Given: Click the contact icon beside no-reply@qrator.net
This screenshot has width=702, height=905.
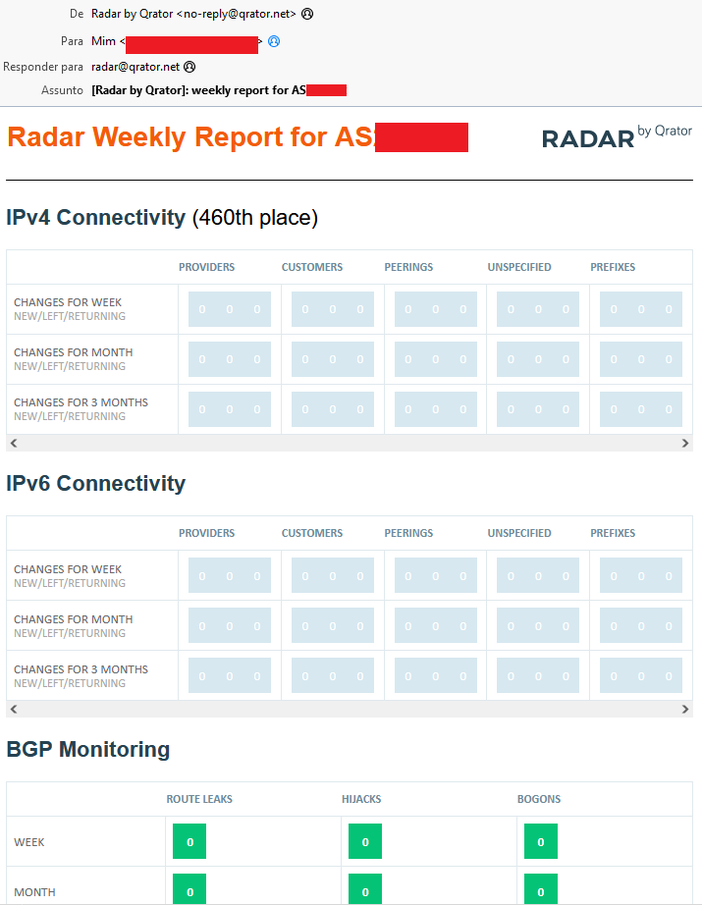Looking at the screenshot, I should click(308, 14).
